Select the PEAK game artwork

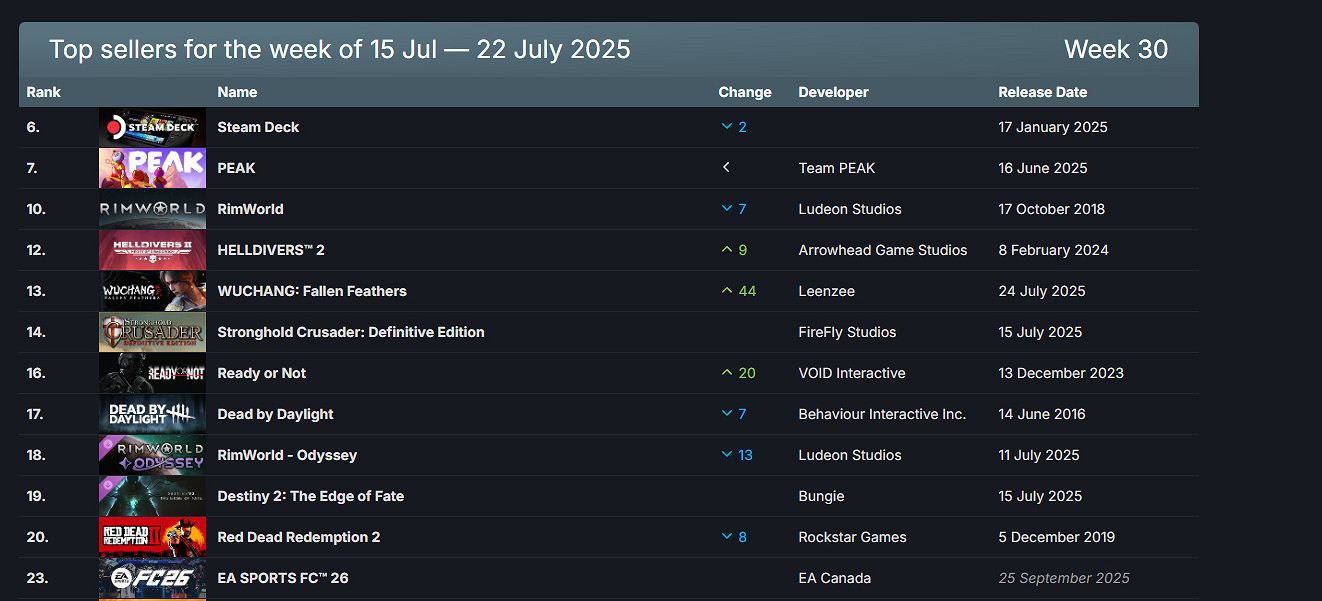pos(151,168)
